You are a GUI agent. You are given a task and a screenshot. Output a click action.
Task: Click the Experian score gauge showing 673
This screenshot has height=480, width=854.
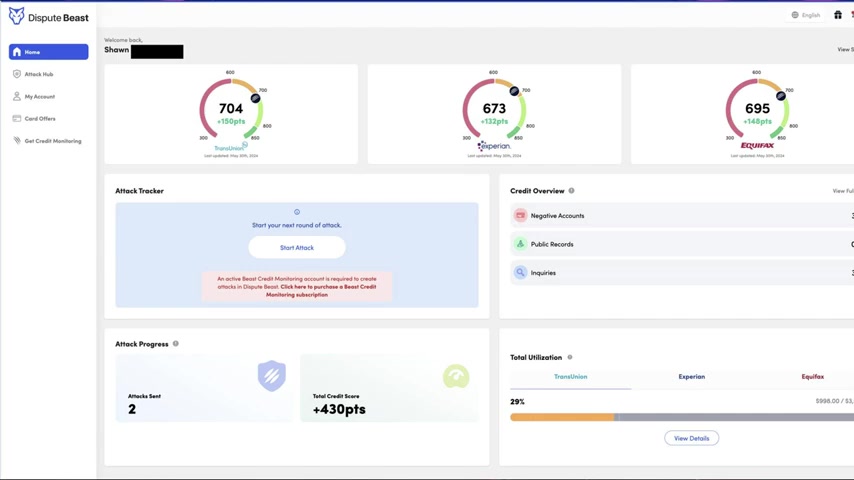(494, 109)
